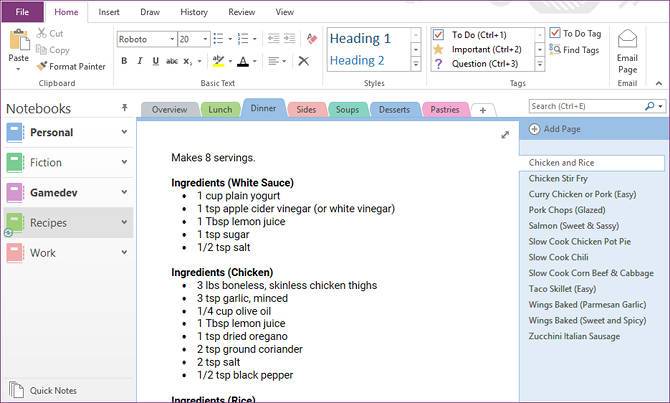Open font color dropdown arrow

(x=255, y=61)
